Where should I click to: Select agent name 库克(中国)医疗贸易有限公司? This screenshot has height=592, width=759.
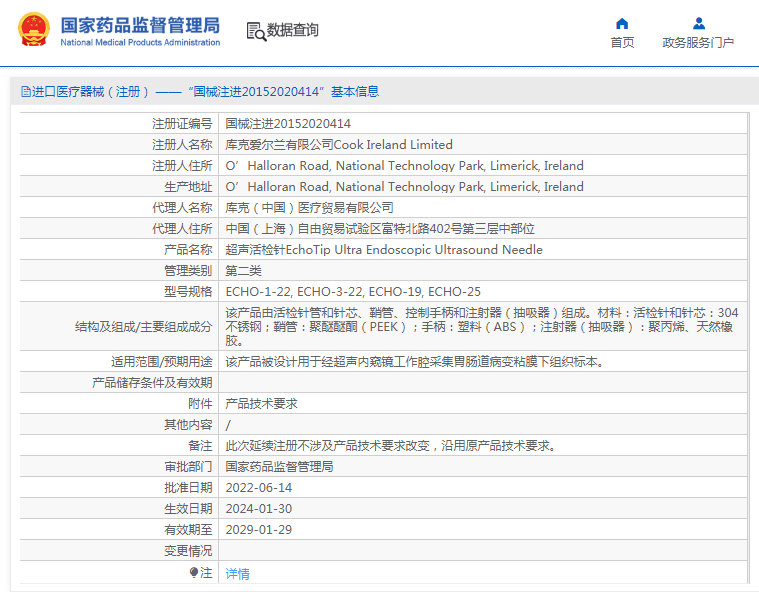[309, 208]
